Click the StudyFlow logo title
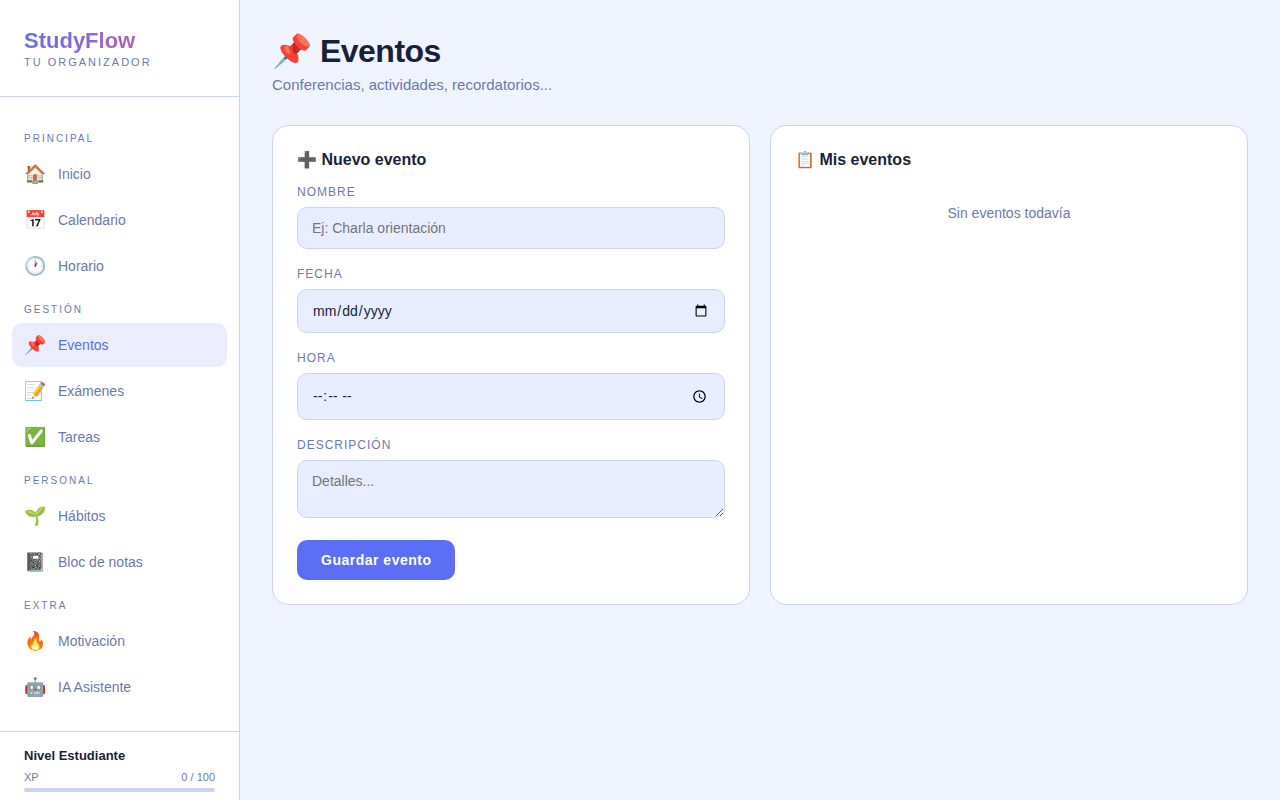 point(80,41)
